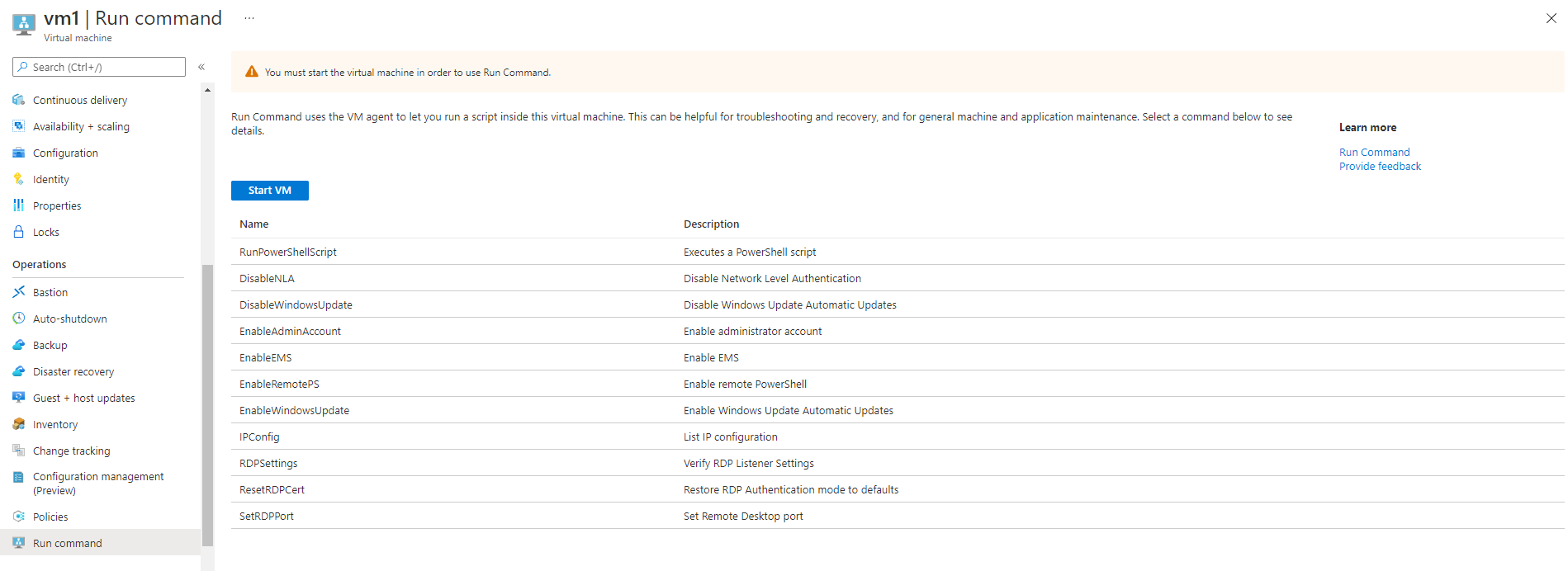Select the RunPowerShellScript command row
The height and width of the screenshot is (571, 1568).
pyautogui.click(x=288, y=252)
